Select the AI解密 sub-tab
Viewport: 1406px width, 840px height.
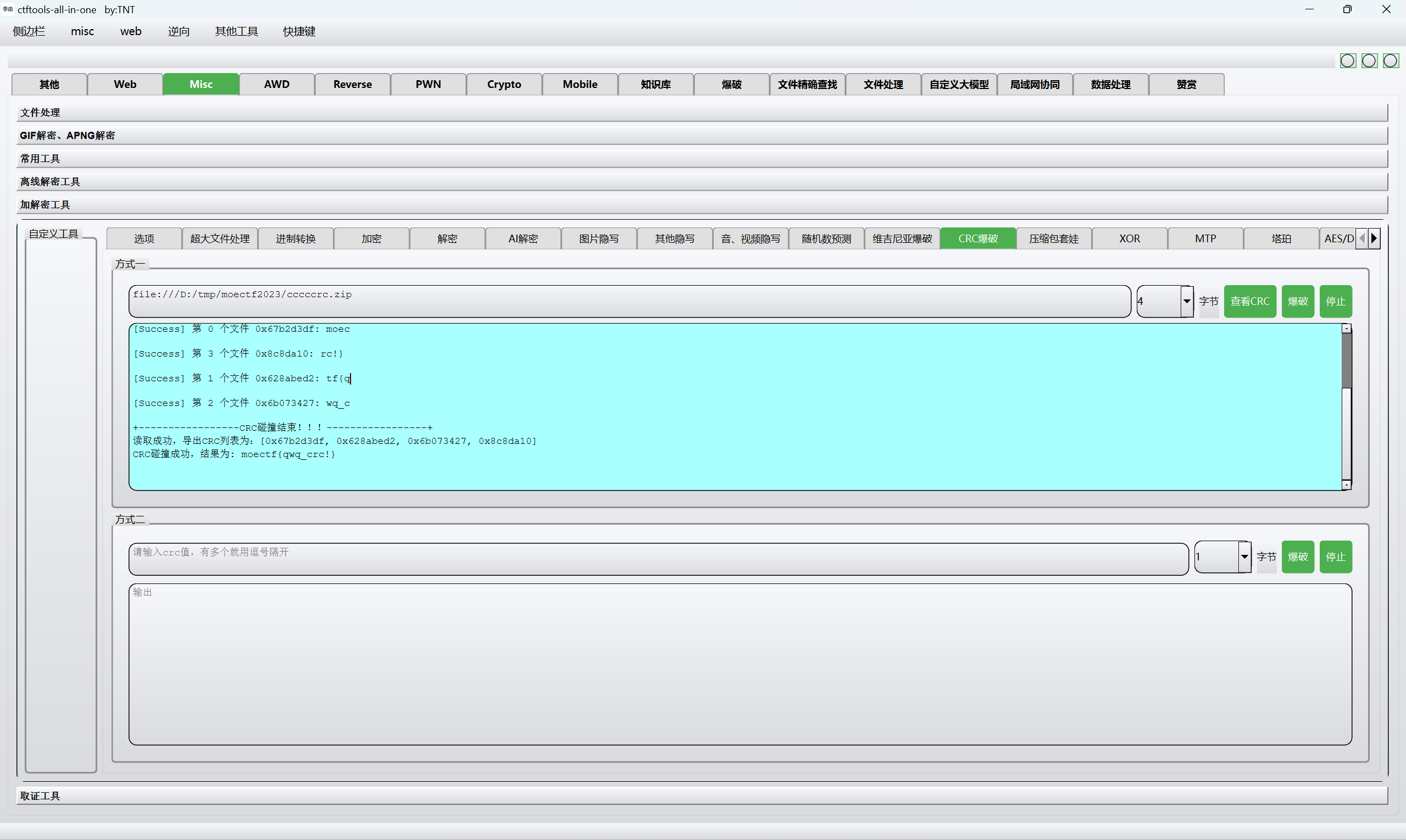[x=524, y=238]
